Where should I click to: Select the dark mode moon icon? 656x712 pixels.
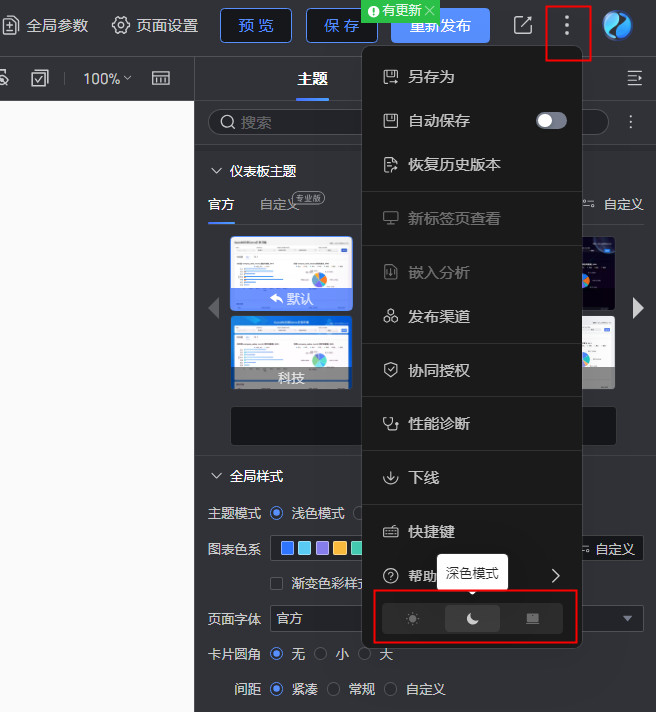pyautogui.click(x=473, y=619)
